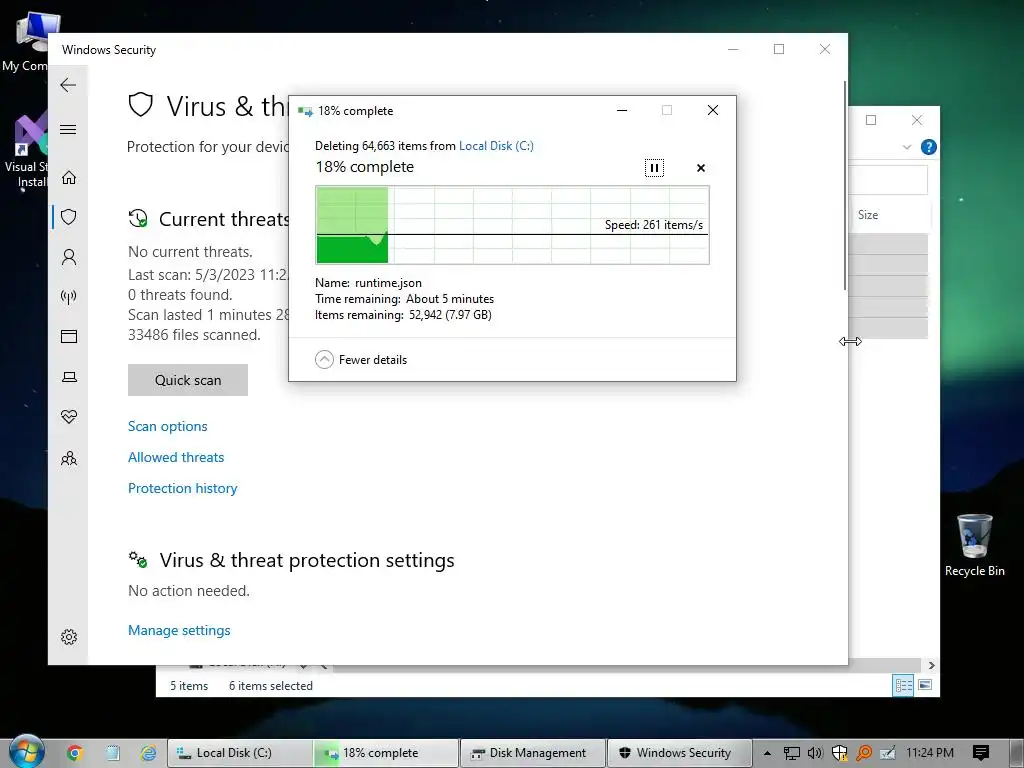
Task: Switch Explorer to large icons view
Action: (x=925, y=685)
